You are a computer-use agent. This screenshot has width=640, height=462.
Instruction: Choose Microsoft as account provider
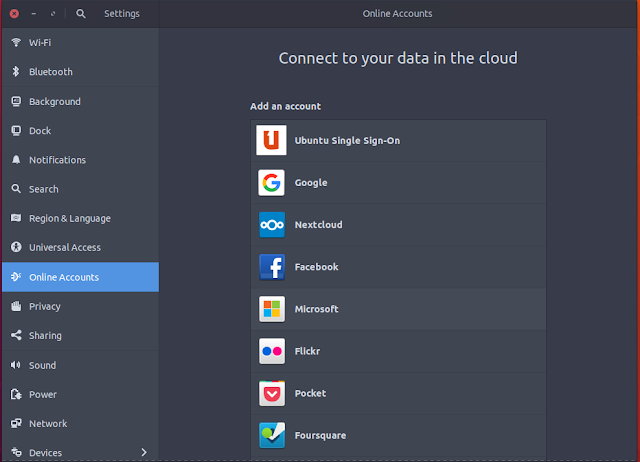(398, 309)
